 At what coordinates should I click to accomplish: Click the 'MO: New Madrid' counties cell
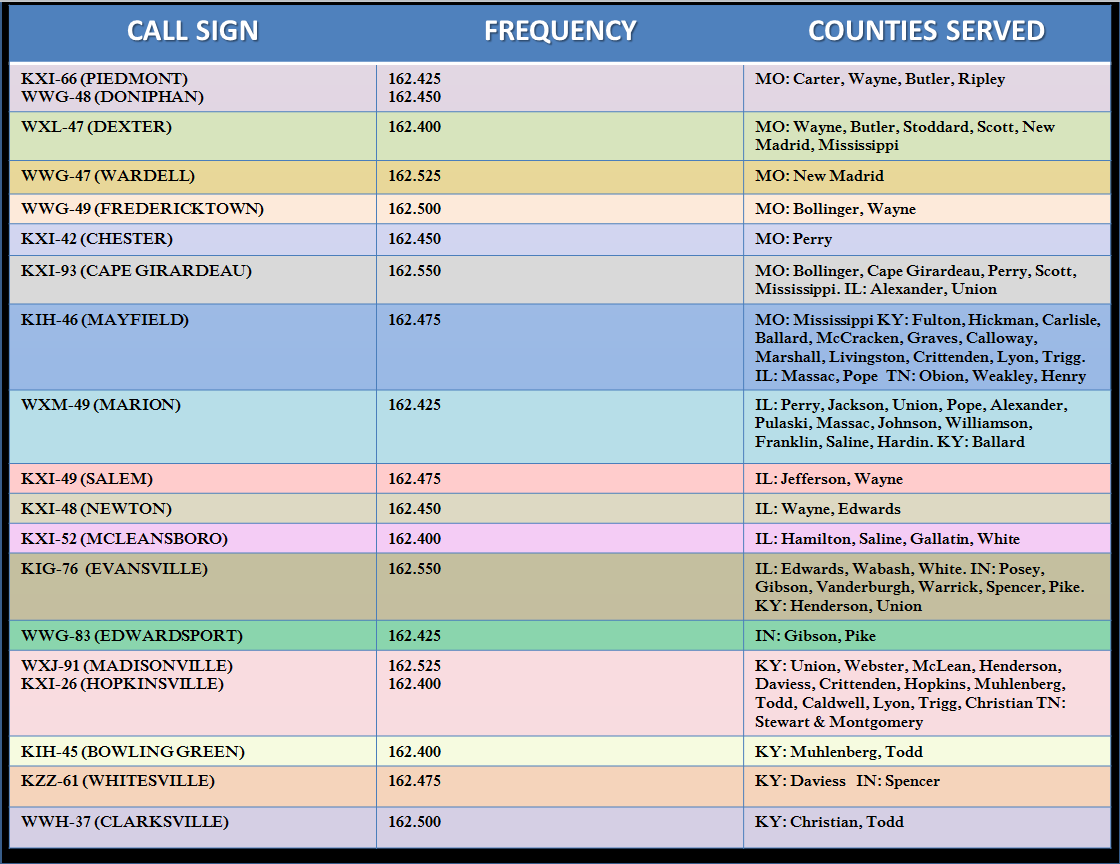[819, 176]
